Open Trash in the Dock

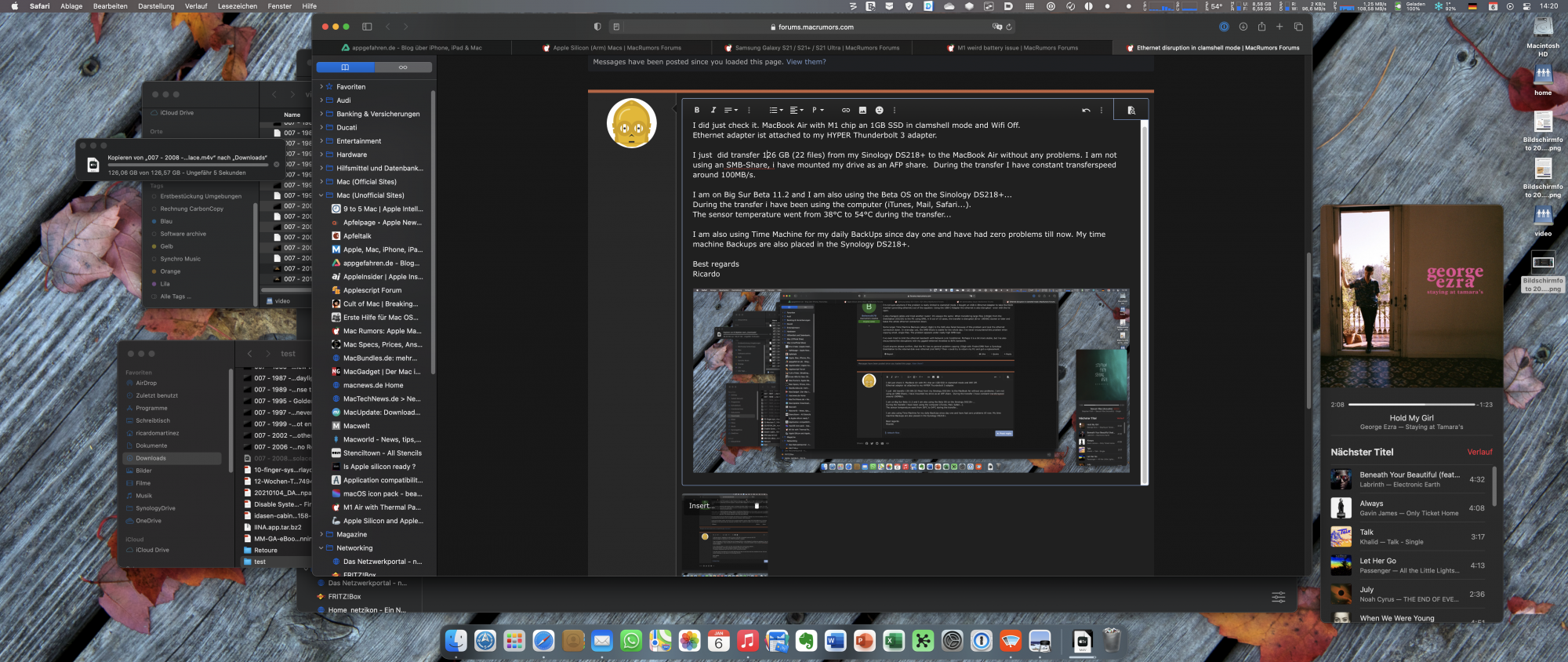tap(1112, 641)
